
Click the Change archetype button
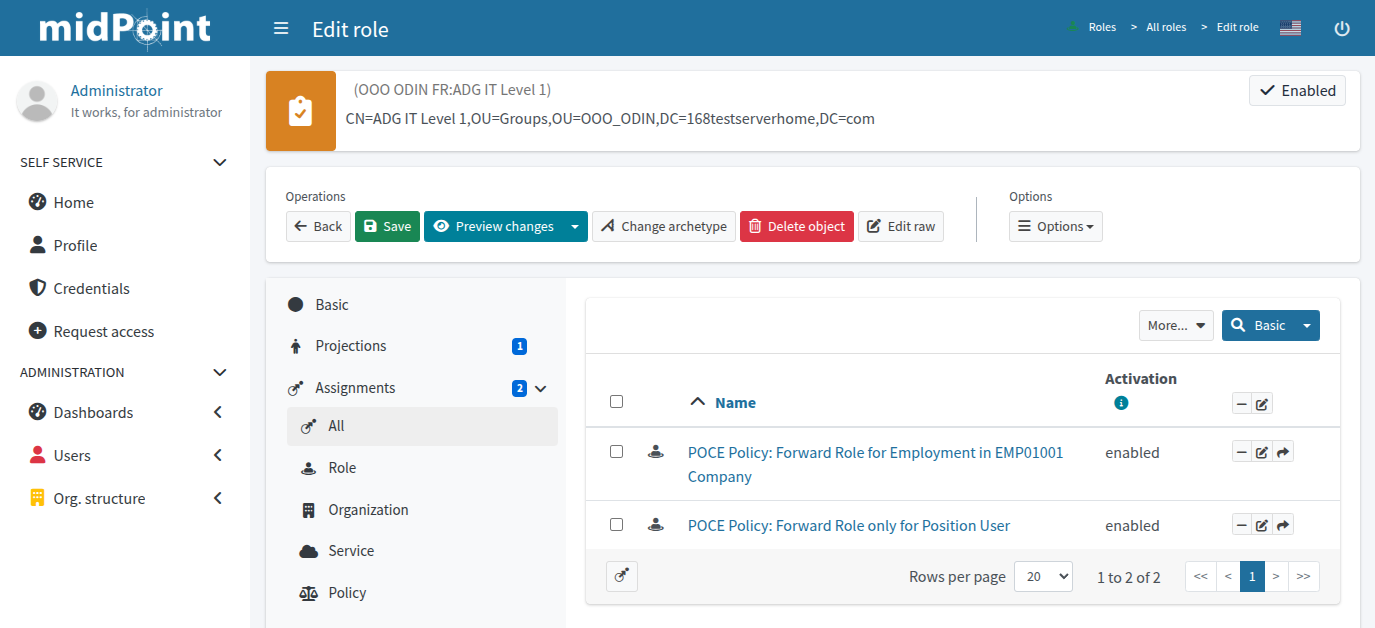[664, 226]
